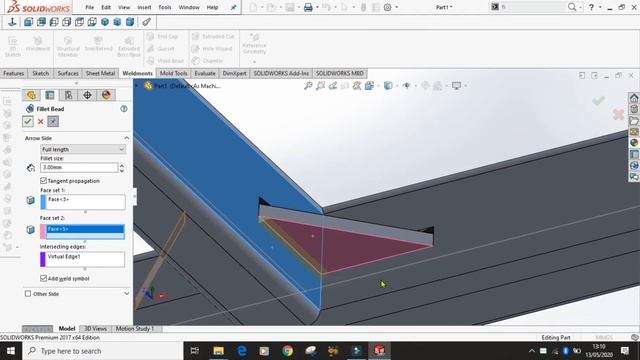Viewport: 640px width, 360px height.
Task: Open the FeatureManager design tree tab
Action: [31, 95]
